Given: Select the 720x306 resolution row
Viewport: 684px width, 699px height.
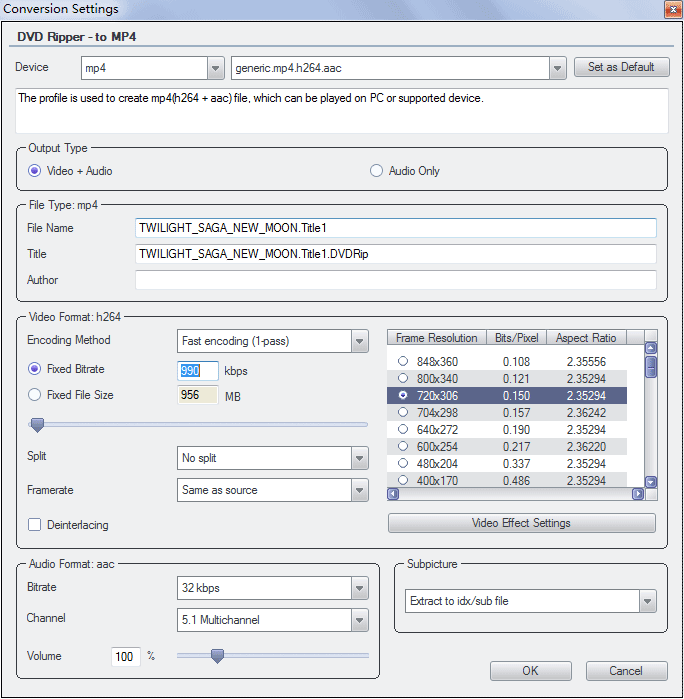Looking at the screenshot, I should pyautogui.click(x=507, y=395).
